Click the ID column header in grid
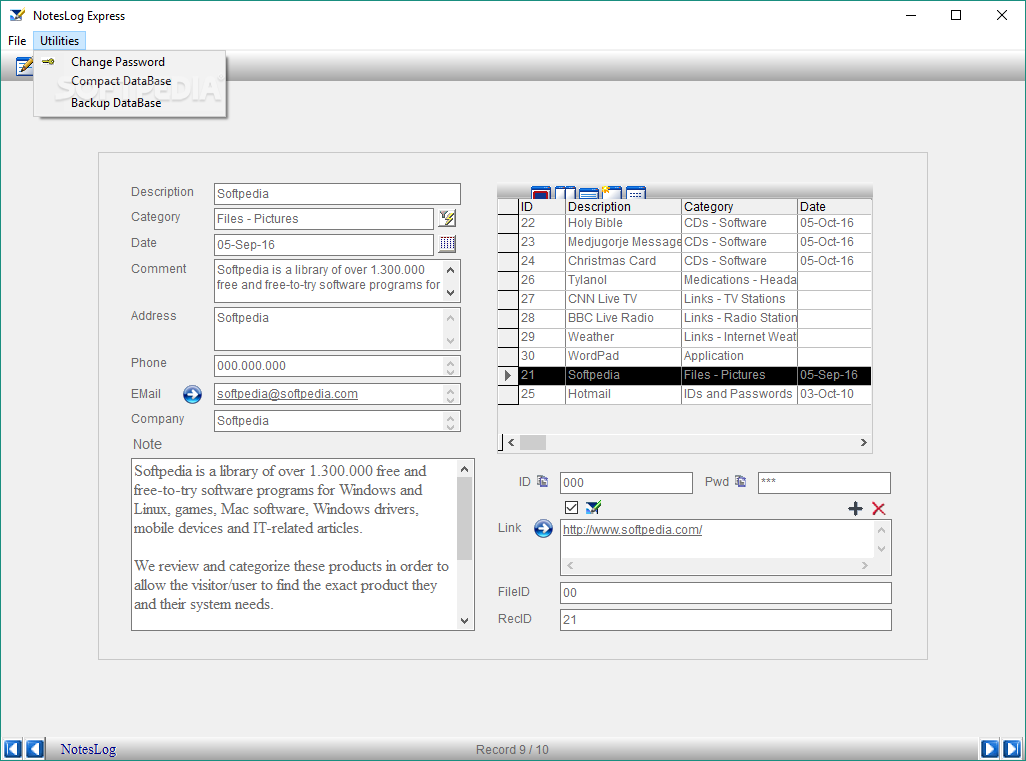1026x761 pixels. pyautogui.click(x=542, y=206)
